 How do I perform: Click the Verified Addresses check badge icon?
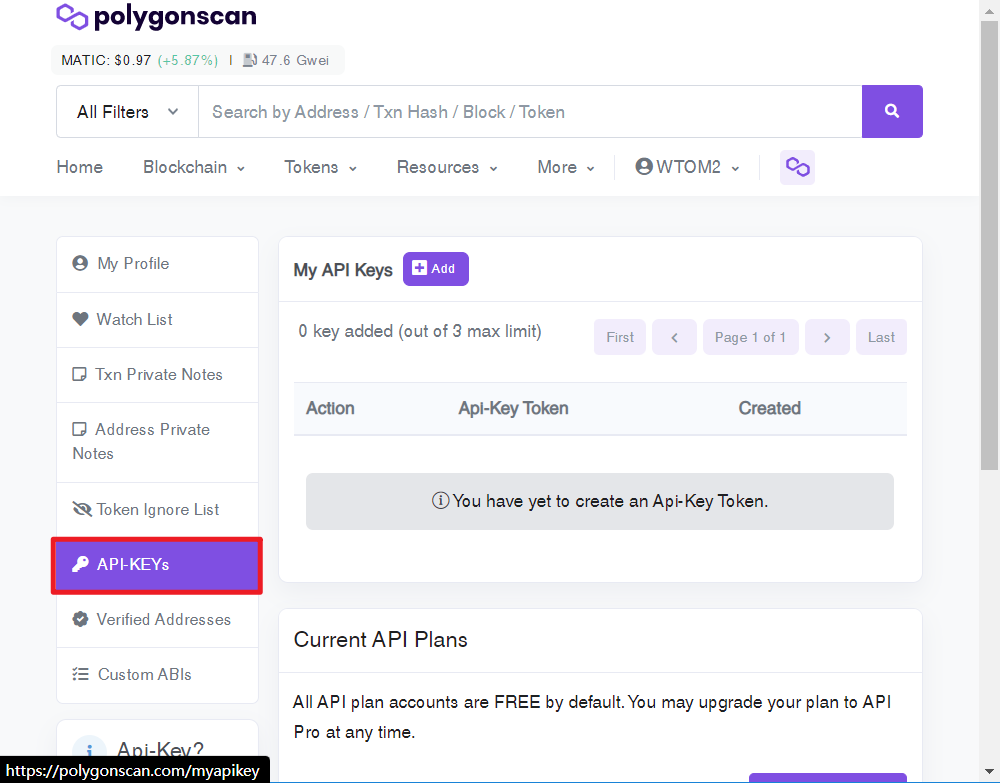click(x=80, y=619)
